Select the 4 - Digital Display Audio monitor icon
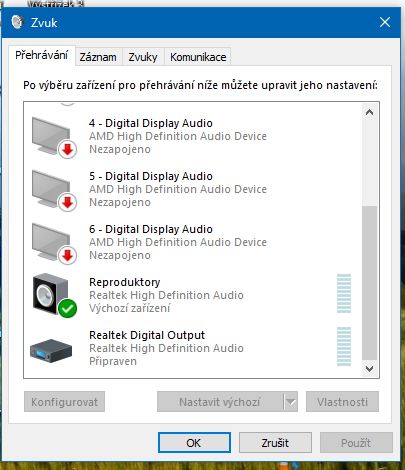The width and height of the screenshot is (405, 470). (x=54, y=137)
